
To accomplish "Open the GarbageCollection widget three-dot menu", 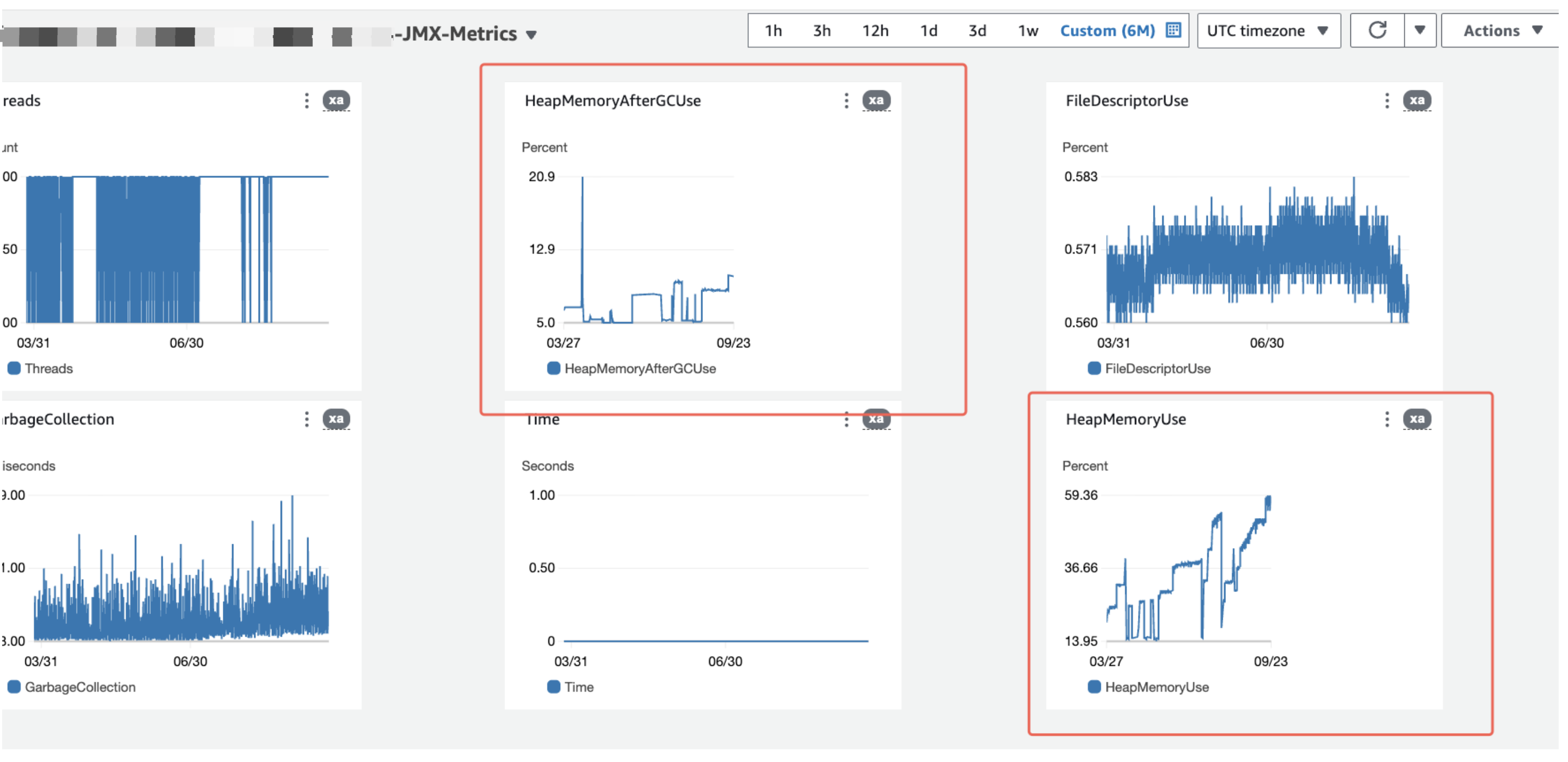I will (306, 419).
